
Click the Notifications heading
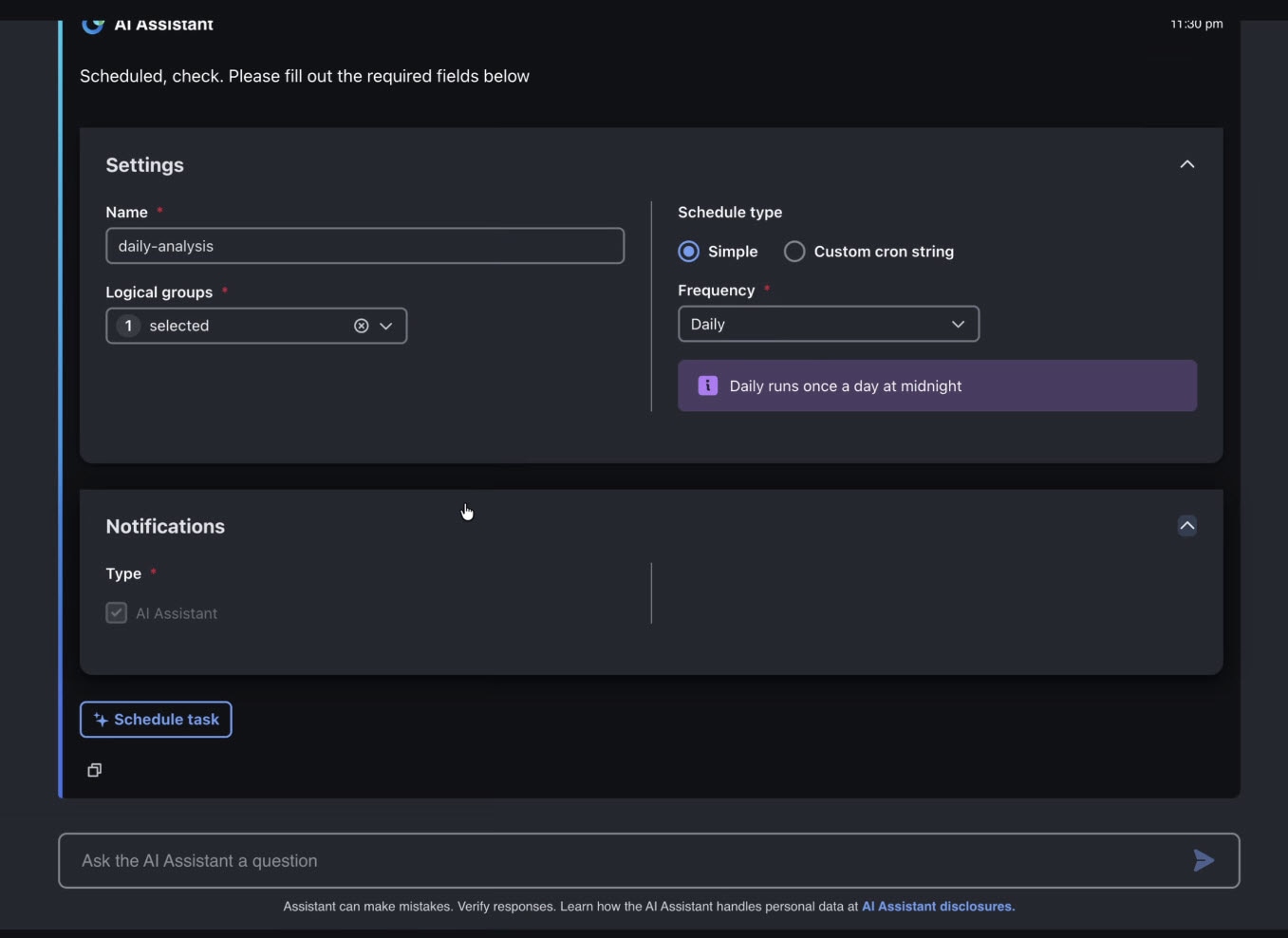tap(165, 527)
